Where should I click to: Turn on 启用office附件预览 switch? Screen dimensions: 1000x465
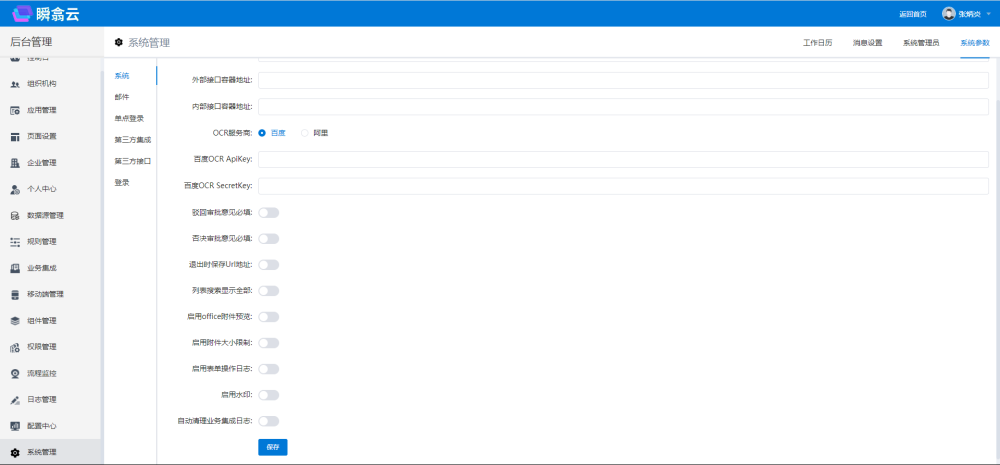[268, 317]
